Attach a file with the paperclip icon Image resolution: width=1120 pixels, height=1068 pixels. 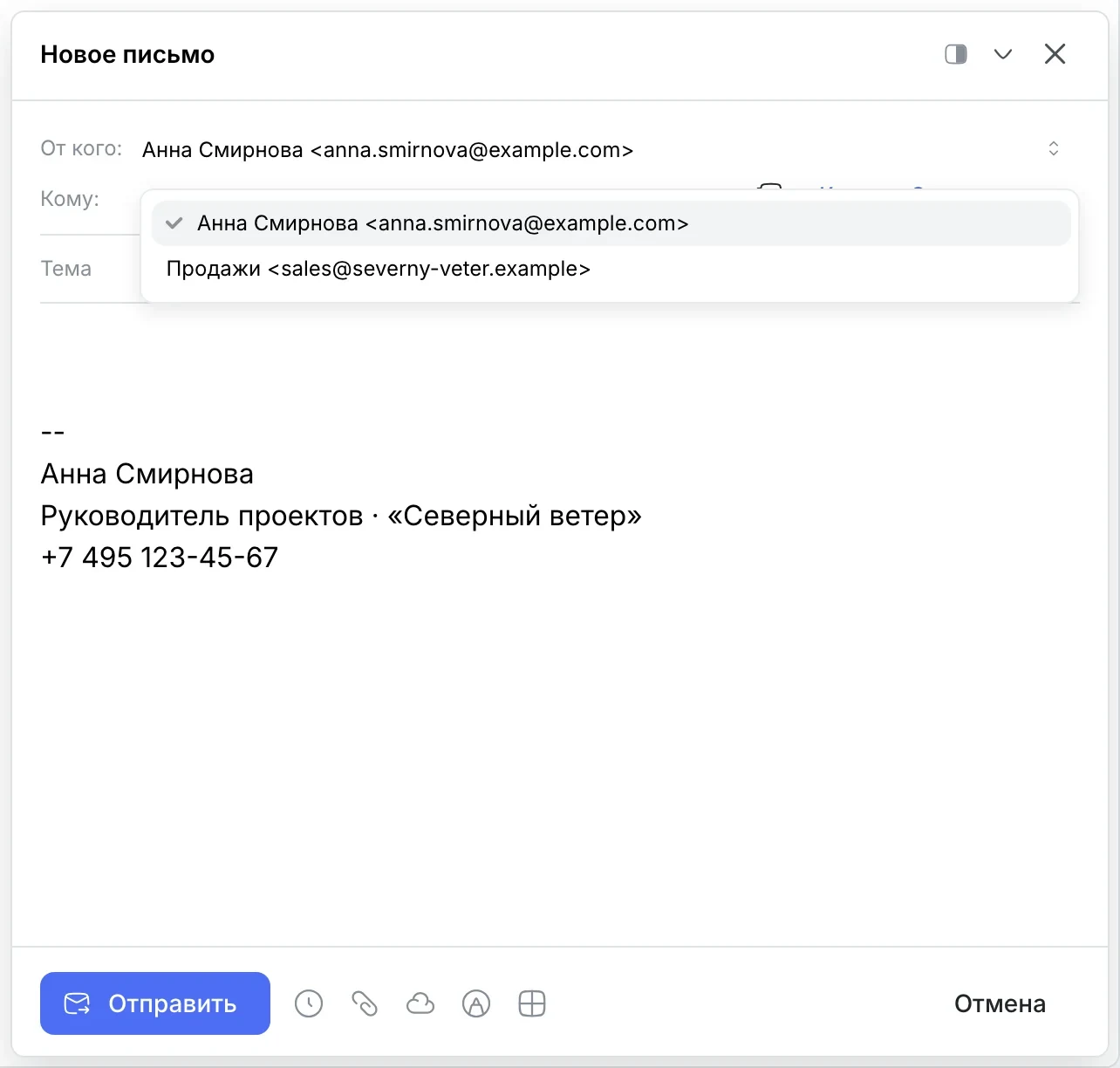click(365, 1003)
